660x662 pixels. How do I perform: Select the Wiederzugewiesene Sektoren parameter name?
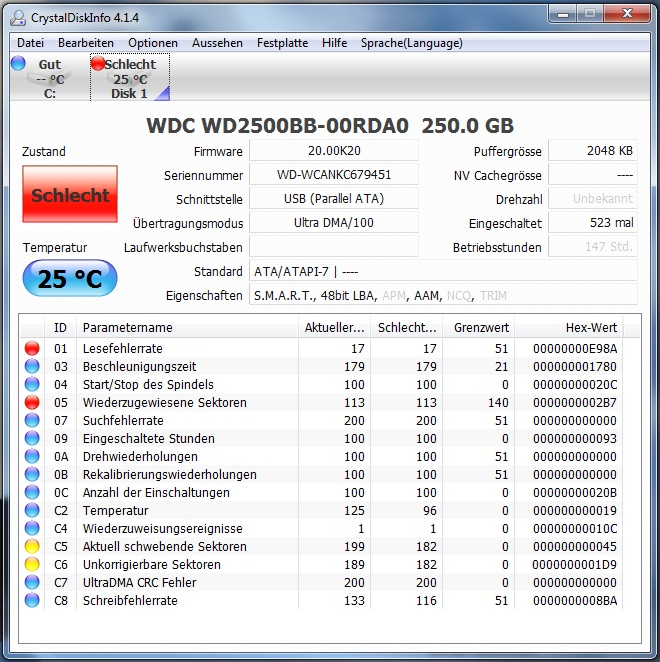point(165,402)
